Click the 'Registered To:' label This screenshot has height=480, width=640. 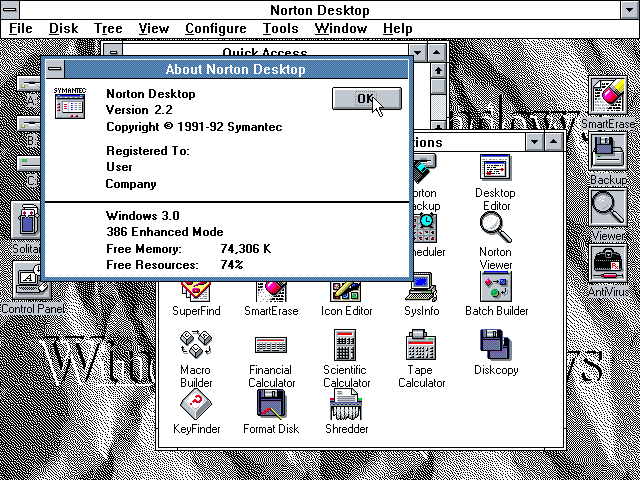pyautogui.click(x=148, y=151)
